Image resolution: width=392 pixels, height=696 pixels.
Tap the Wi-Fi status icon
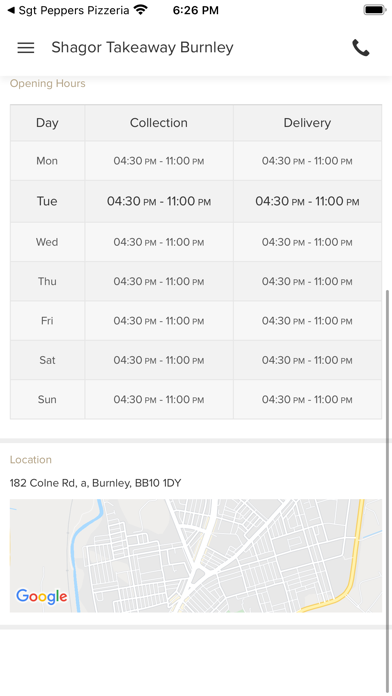(141, 10)
